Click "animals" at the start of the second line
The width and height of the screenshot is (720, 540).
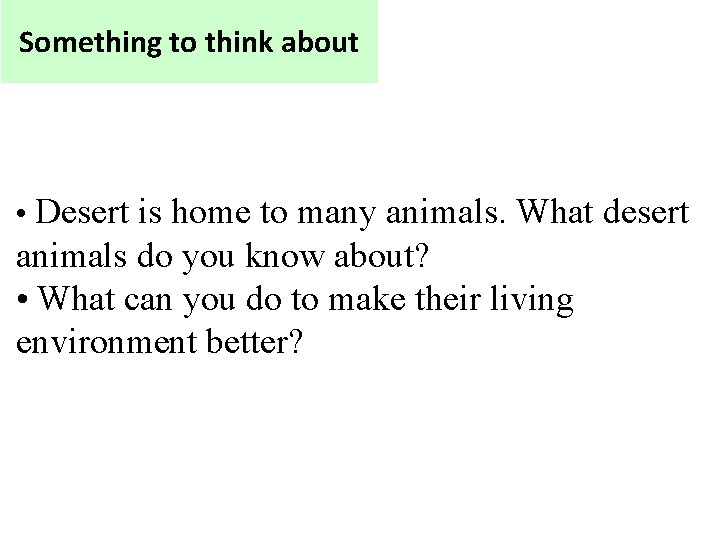click(x=71, y=255)
